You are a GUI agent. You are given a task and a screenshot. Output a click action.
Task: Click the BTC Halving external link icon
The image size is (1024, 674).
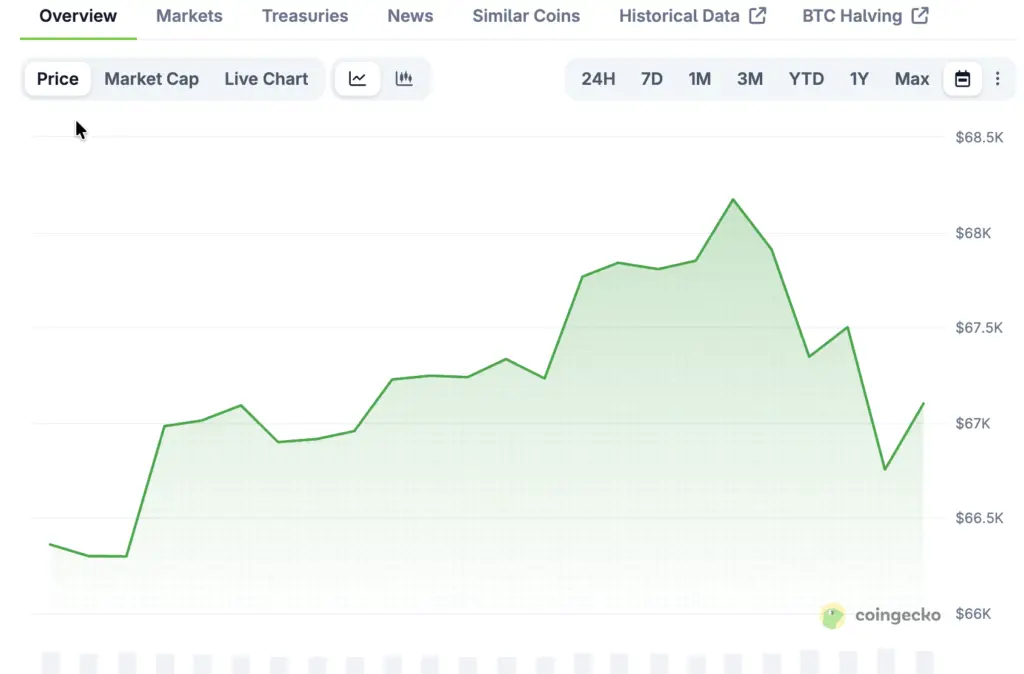point(920,16)
